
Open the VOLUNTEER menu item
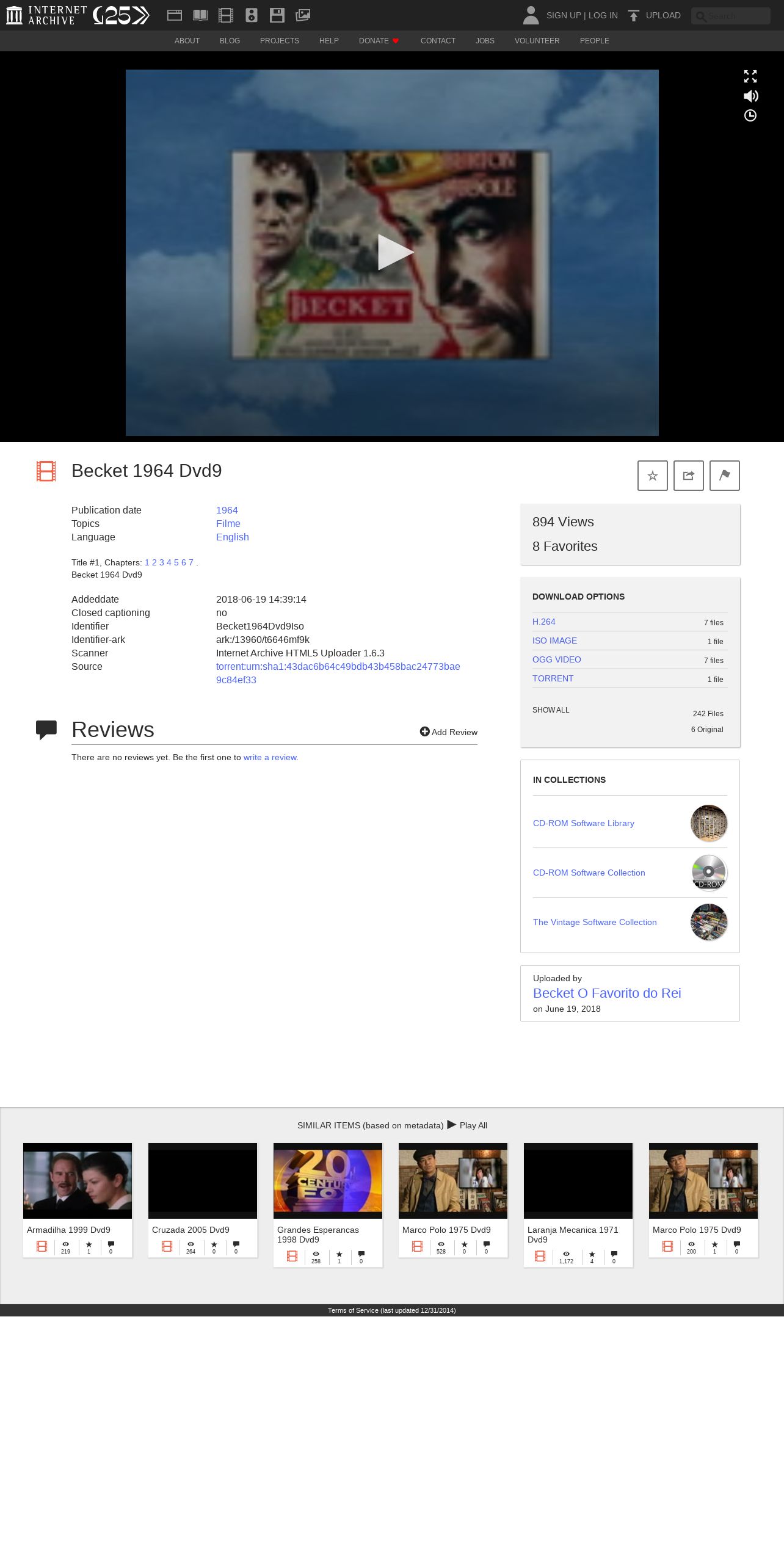(537, 41)
